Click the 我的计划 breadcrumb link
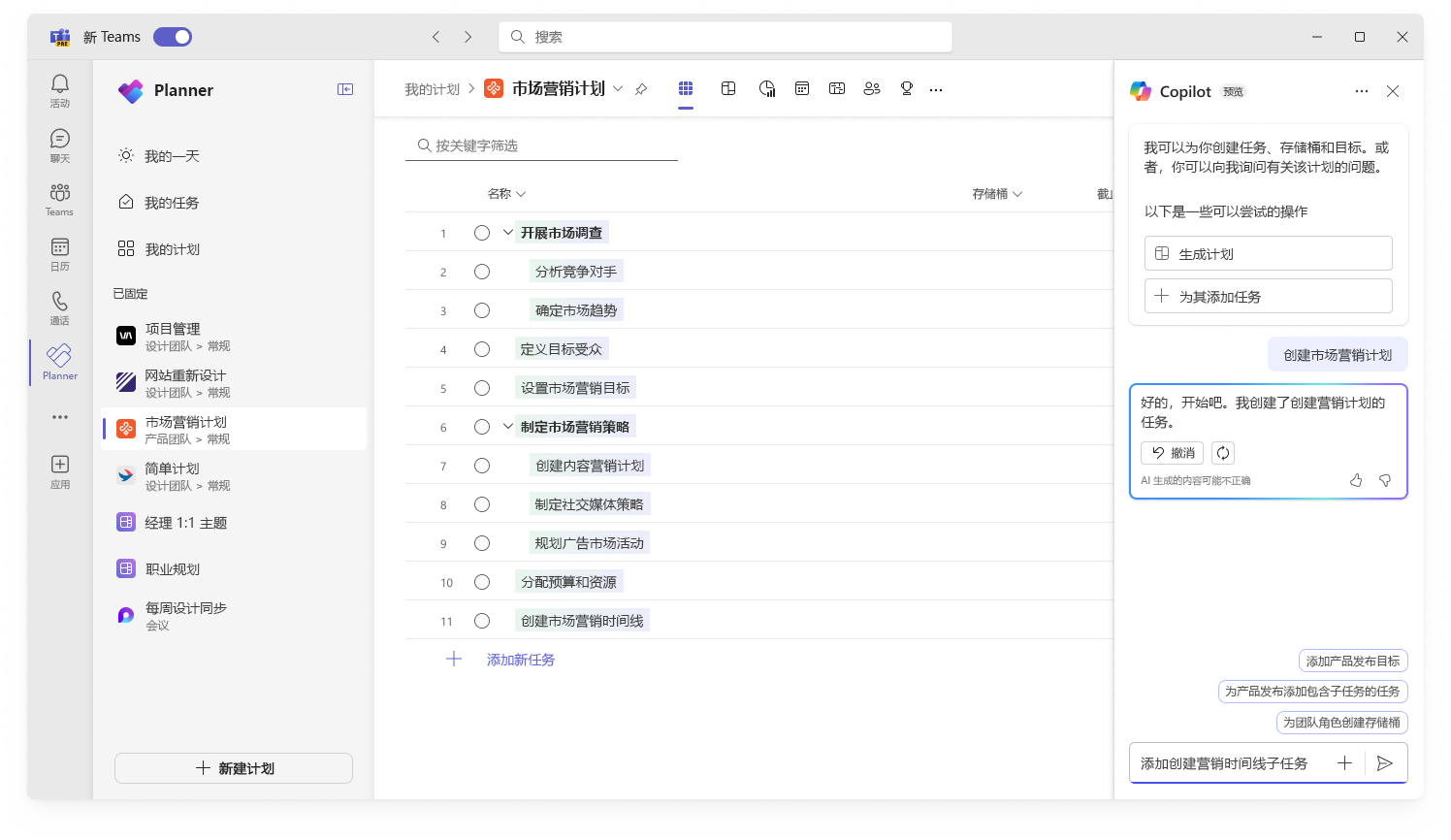Viewport: 1451px width, 840px height. click(433, 89)
